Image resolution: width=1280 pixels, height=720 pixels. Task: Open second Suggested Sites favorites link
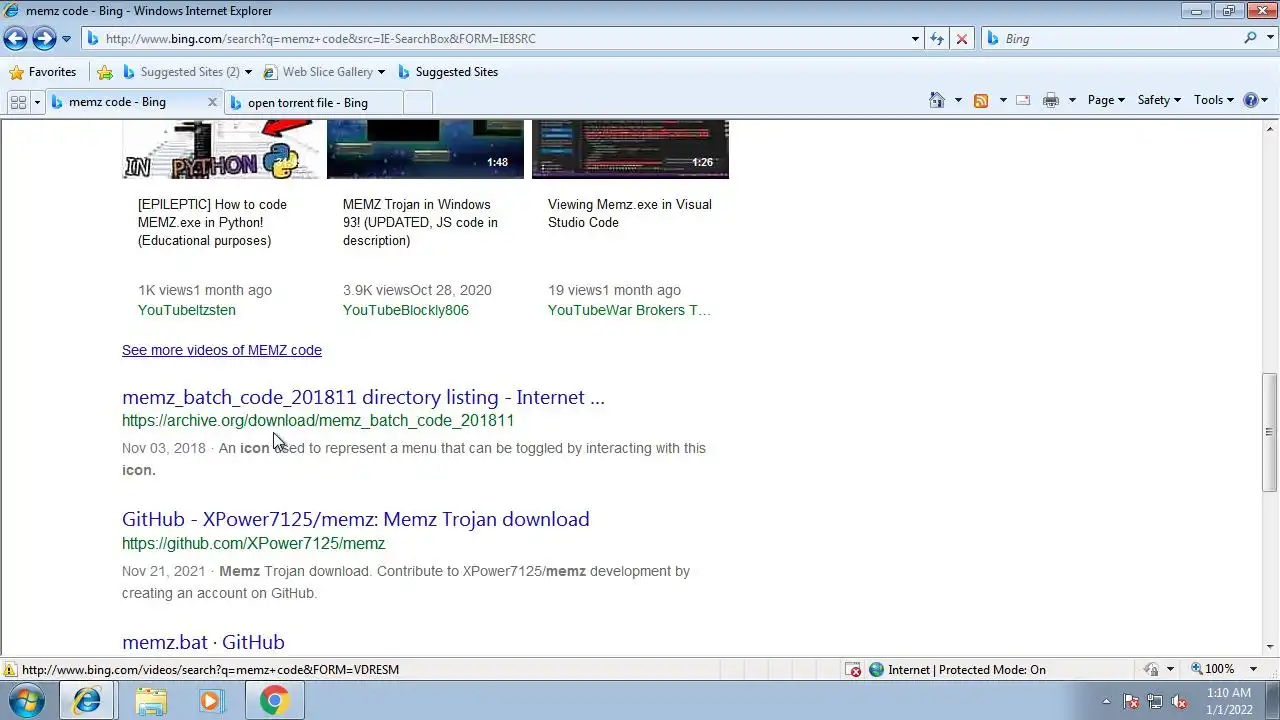[447, 72]
